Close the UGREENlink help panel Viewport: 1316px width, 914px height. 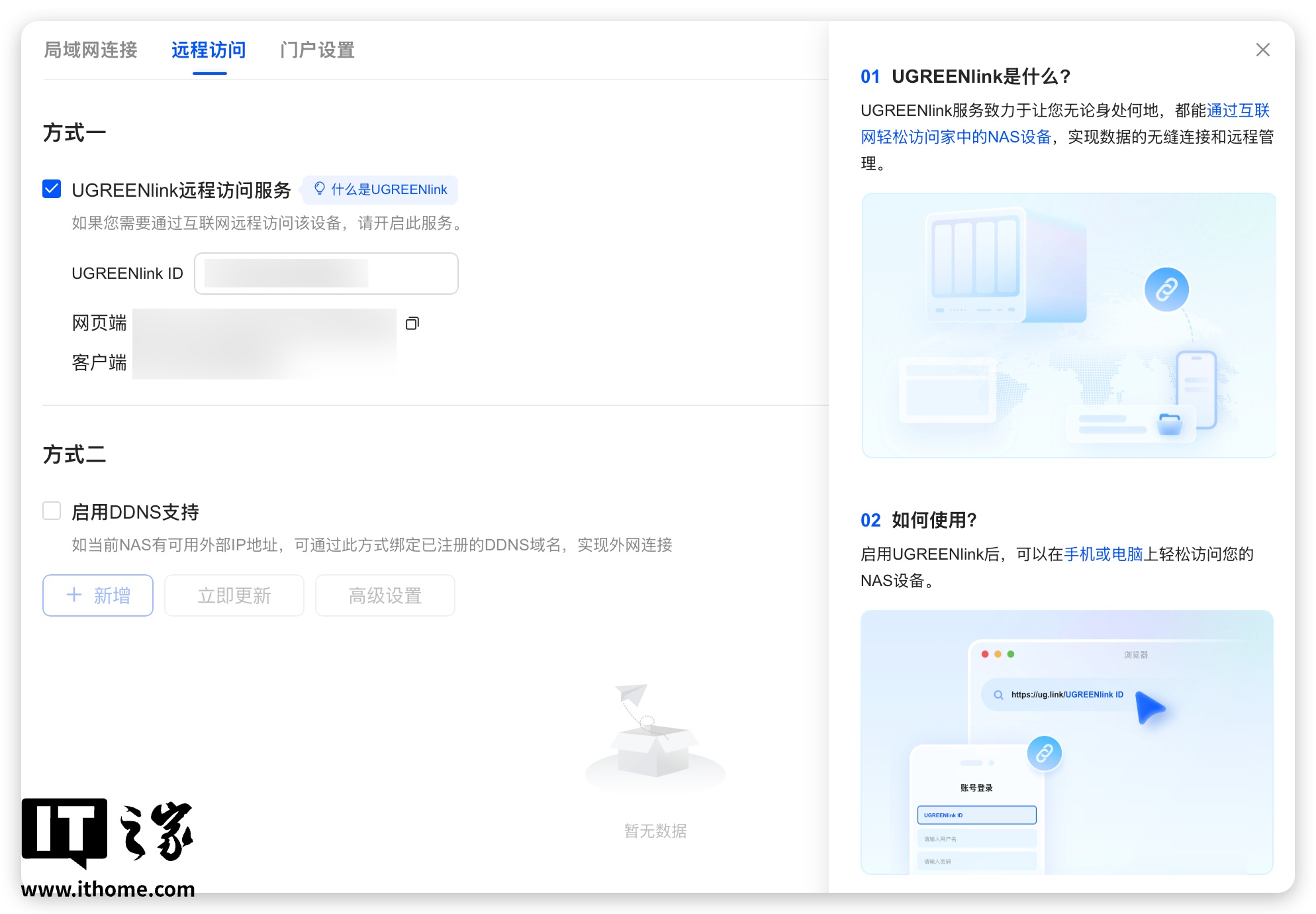(1263, 50)
